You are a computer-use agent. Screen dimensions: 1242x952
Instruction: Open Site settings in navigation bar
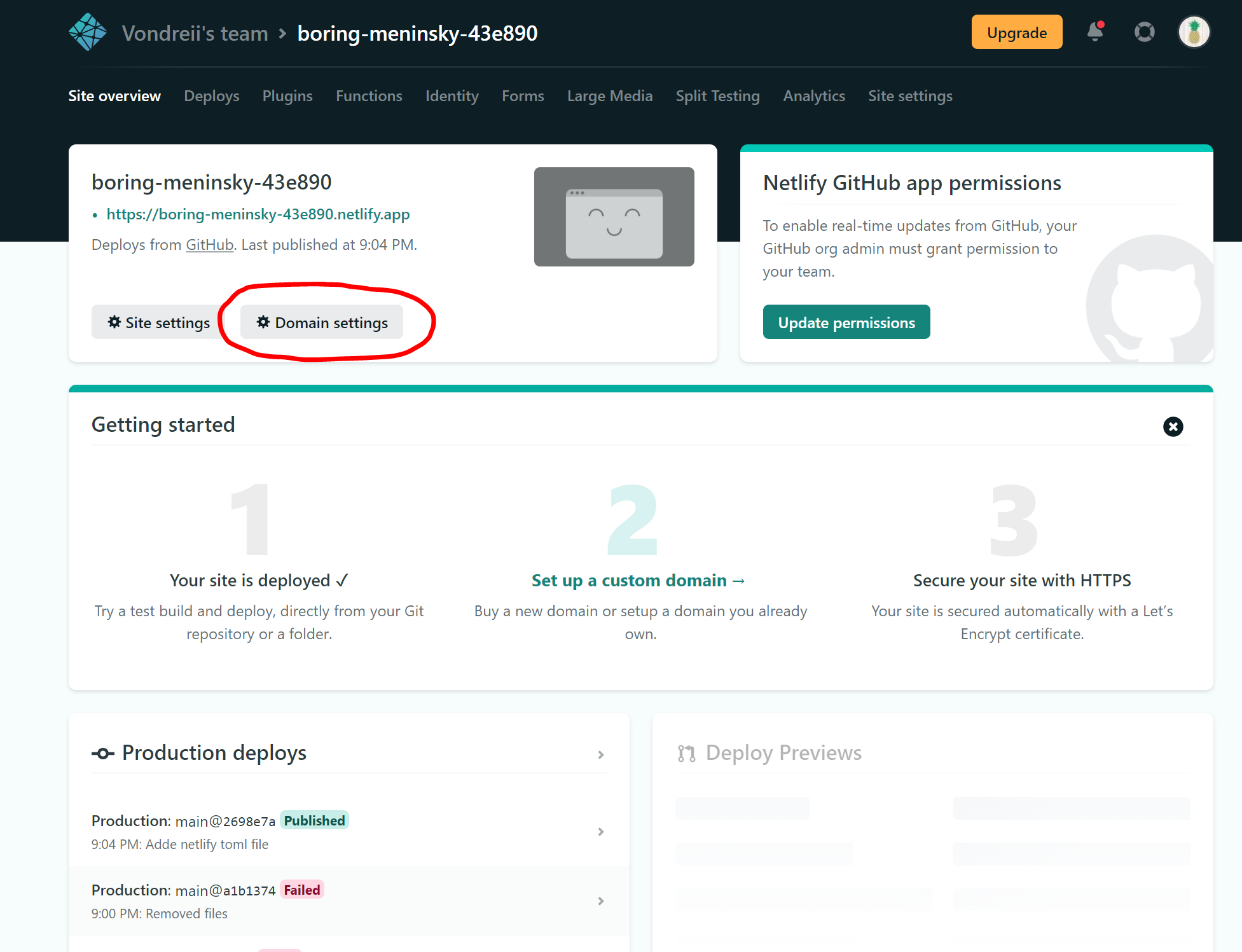click(910, 96)
